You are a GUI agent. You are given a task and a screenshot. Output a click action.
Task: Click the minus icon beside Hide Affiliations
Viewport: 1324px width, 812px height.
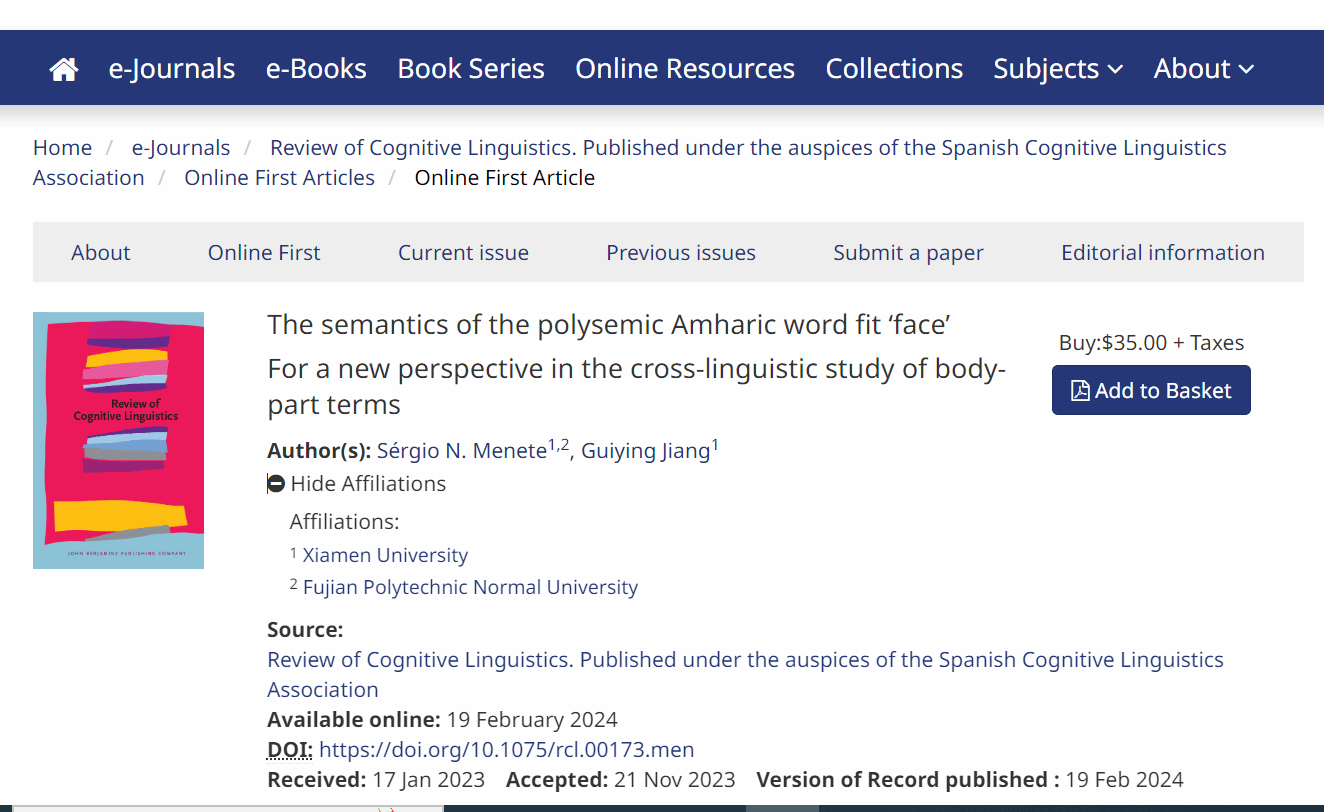[x=277, y=484]
